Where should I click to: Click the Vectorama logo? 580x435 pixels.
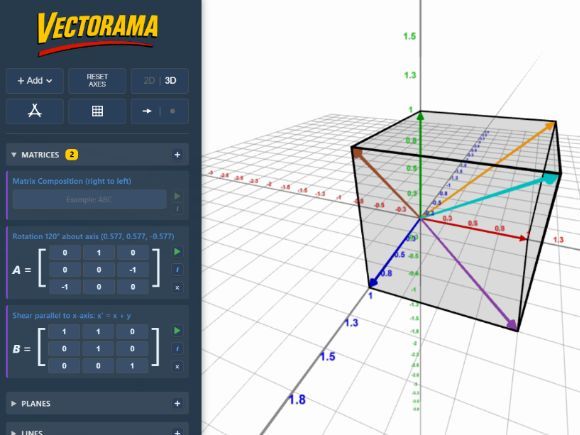[98, 33]
